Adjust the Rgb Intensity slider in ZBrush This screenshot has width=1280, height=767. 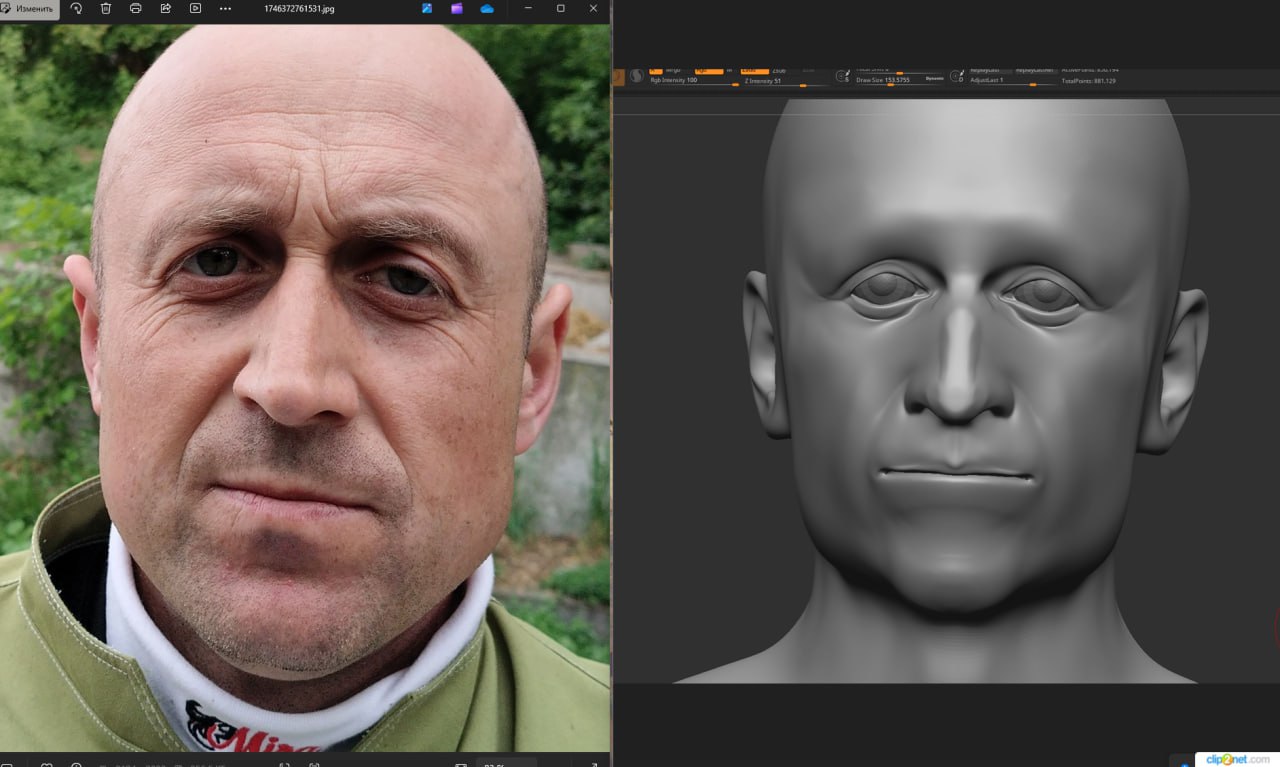coord(696,81)
